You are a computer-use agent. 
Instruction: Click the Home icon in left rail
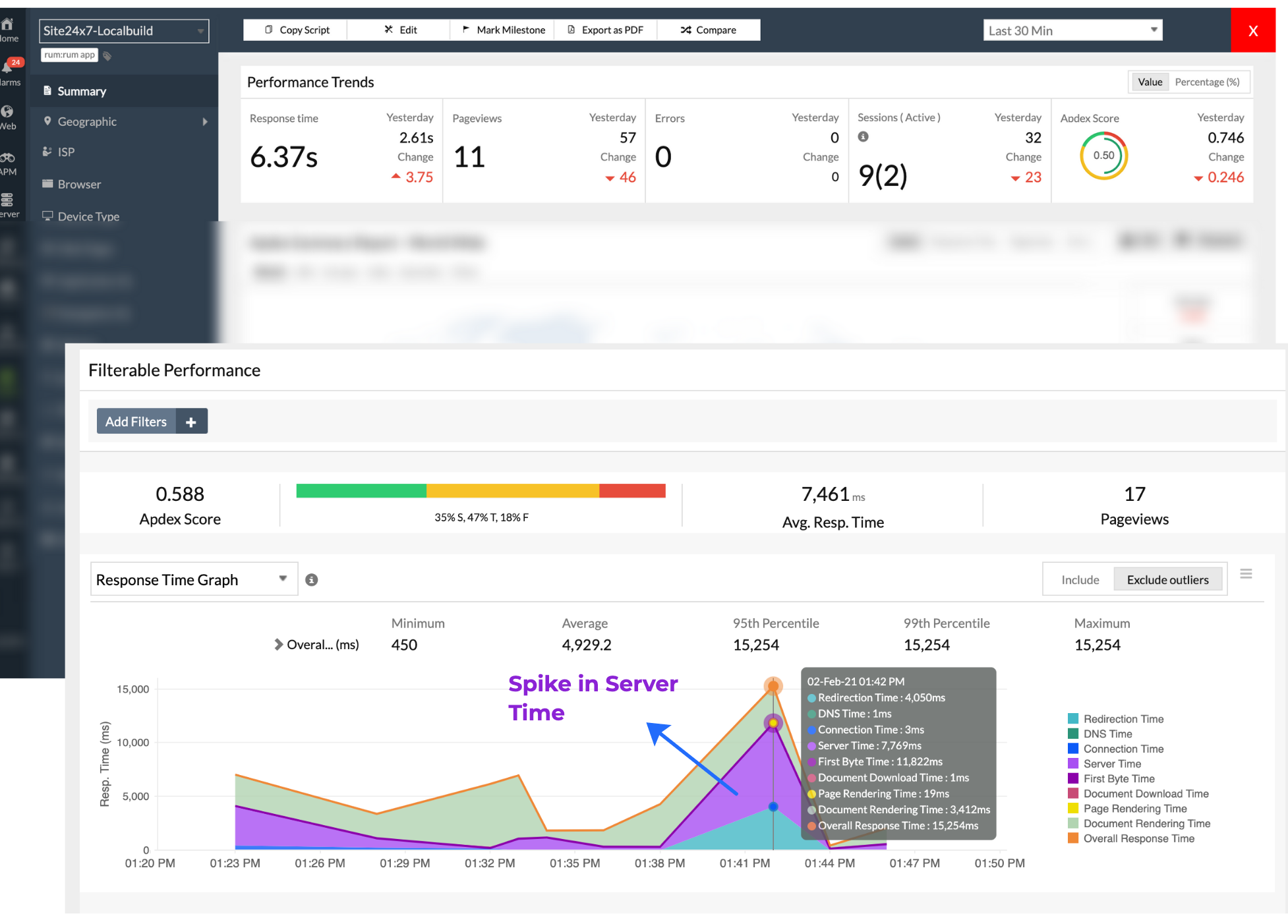click(7, 25)
